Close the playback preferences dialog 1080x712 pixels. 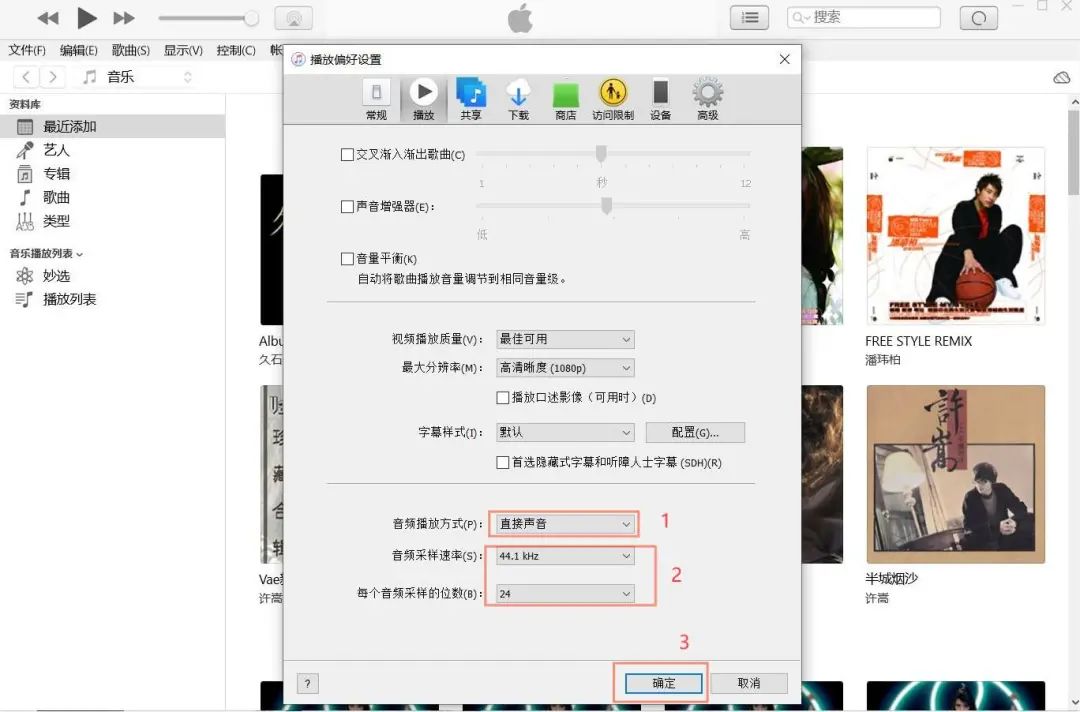pos(785,59)
